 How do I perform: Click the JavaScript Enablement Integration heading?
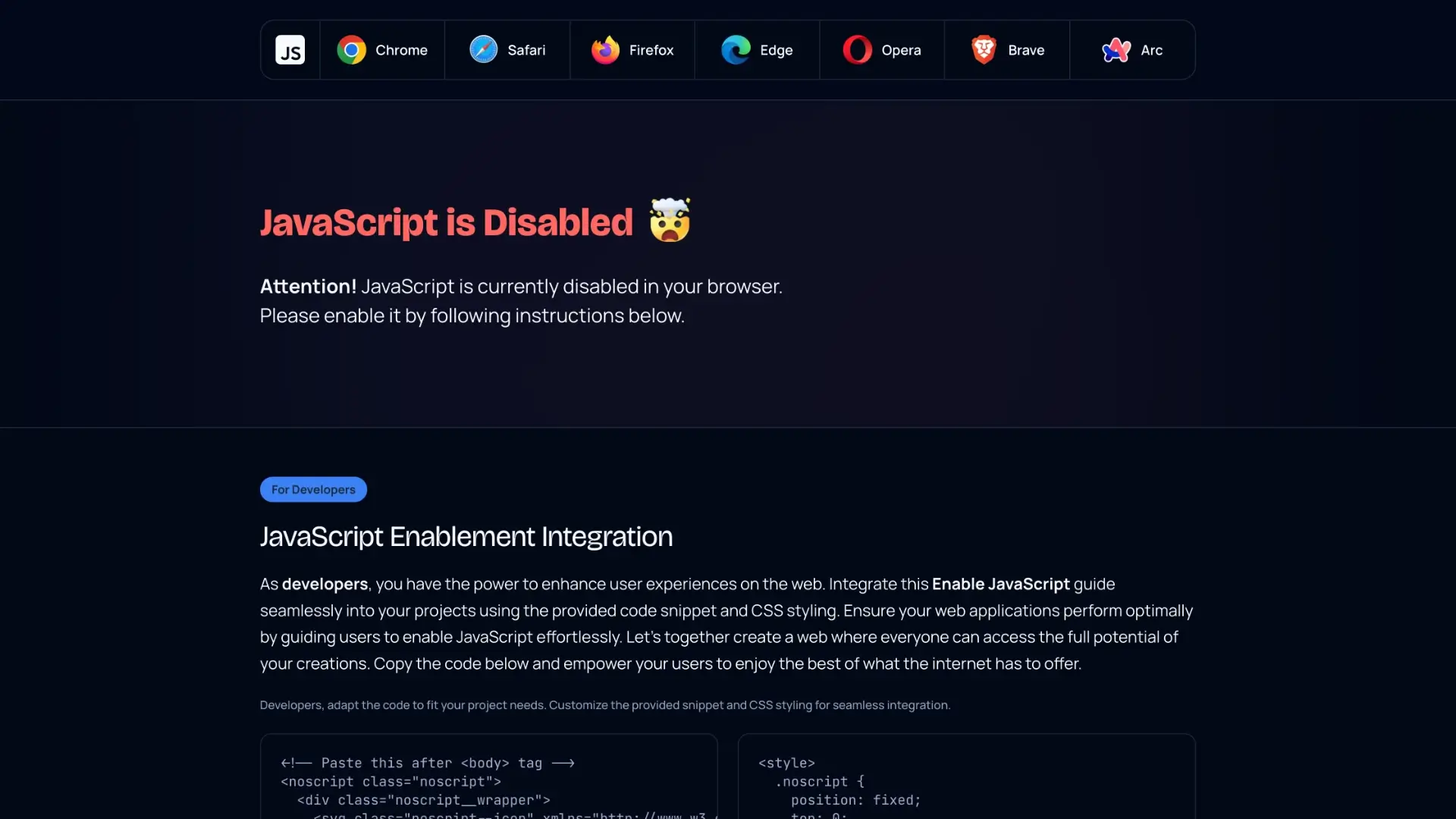pyautogui.click(x=466, y=536)
